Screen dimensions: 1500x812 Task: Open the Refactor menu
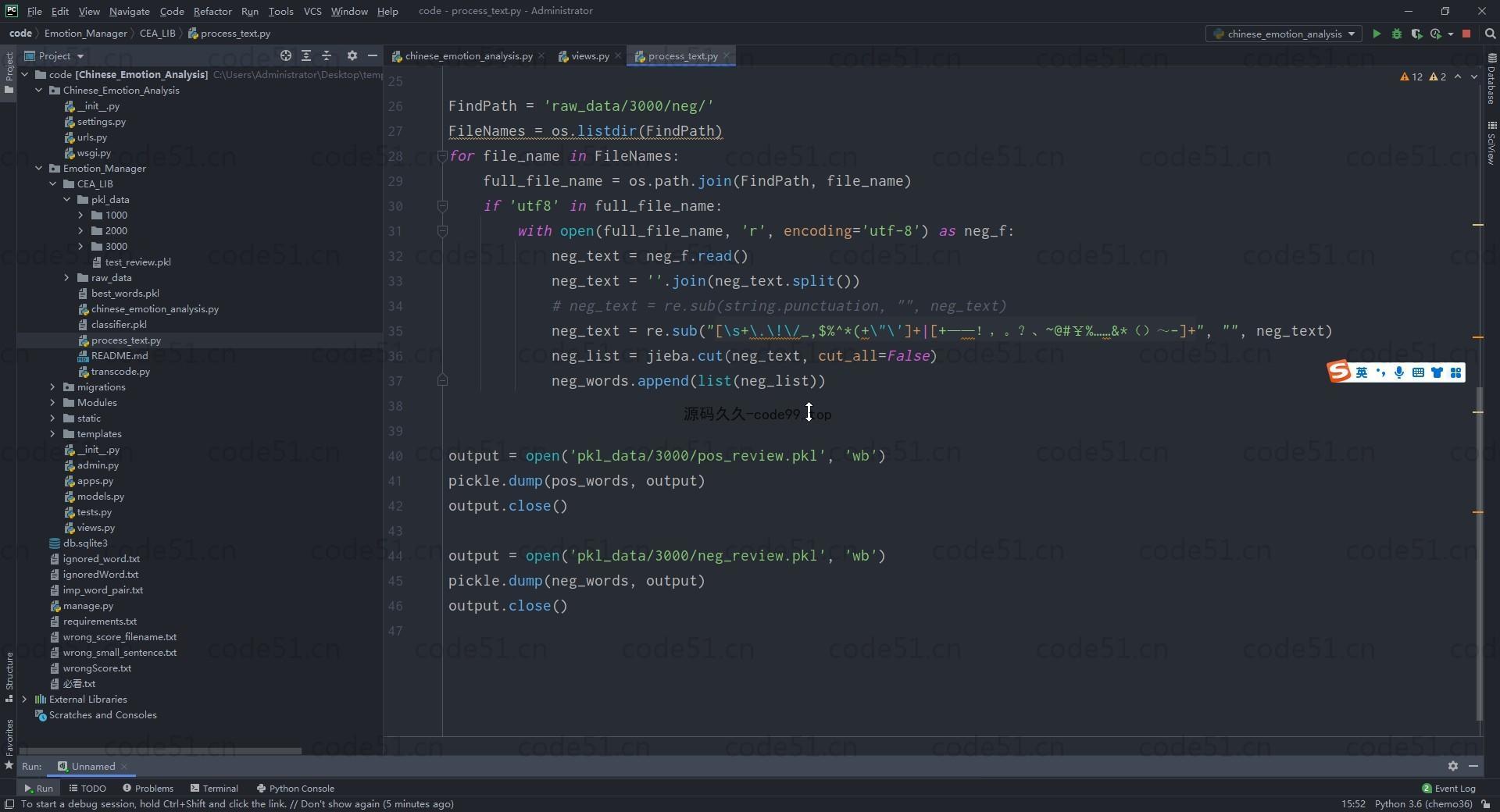[212, 11]
